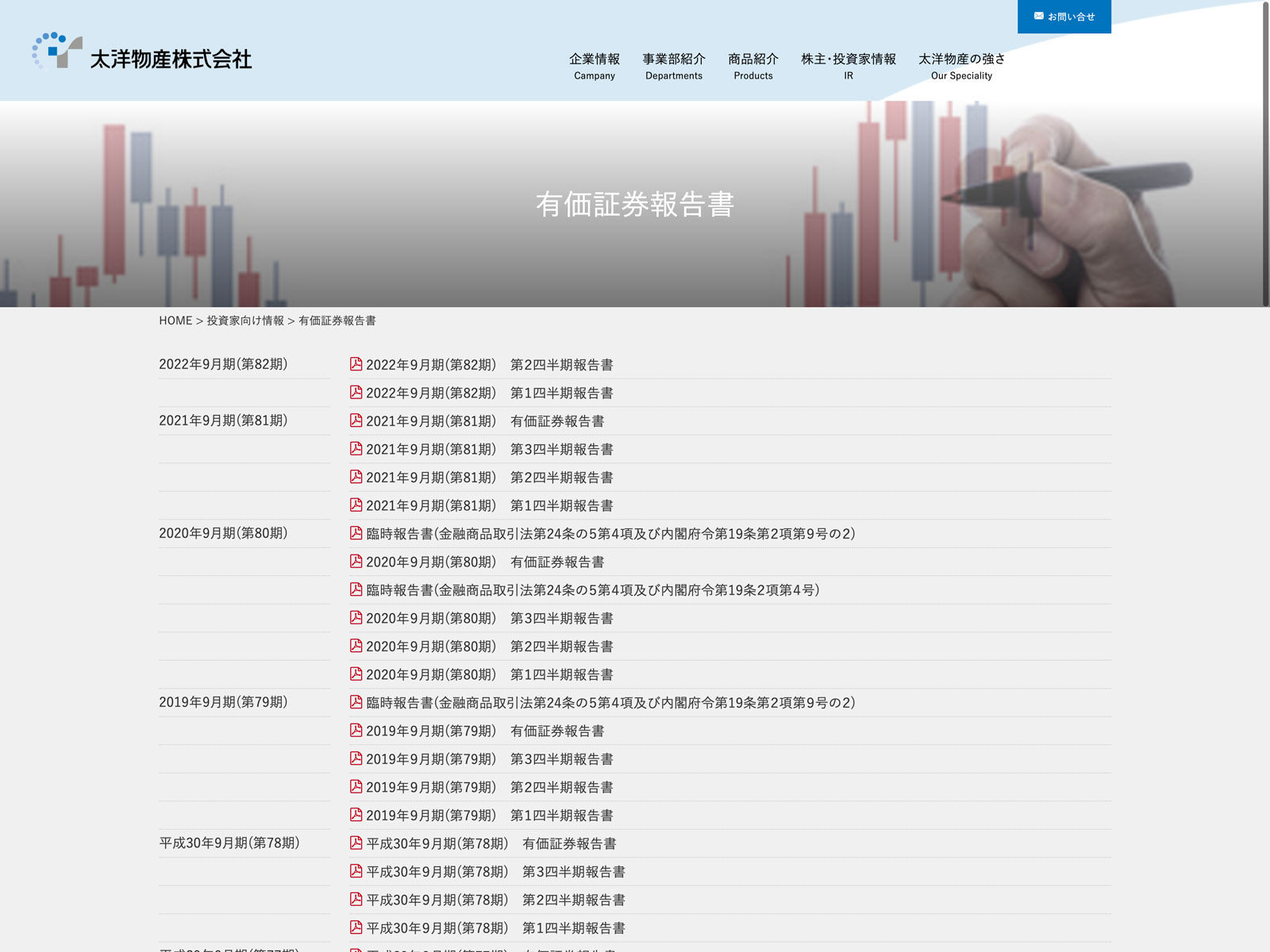
Task: Open the 商品紹介 Products menu
Action: point(752,66)
